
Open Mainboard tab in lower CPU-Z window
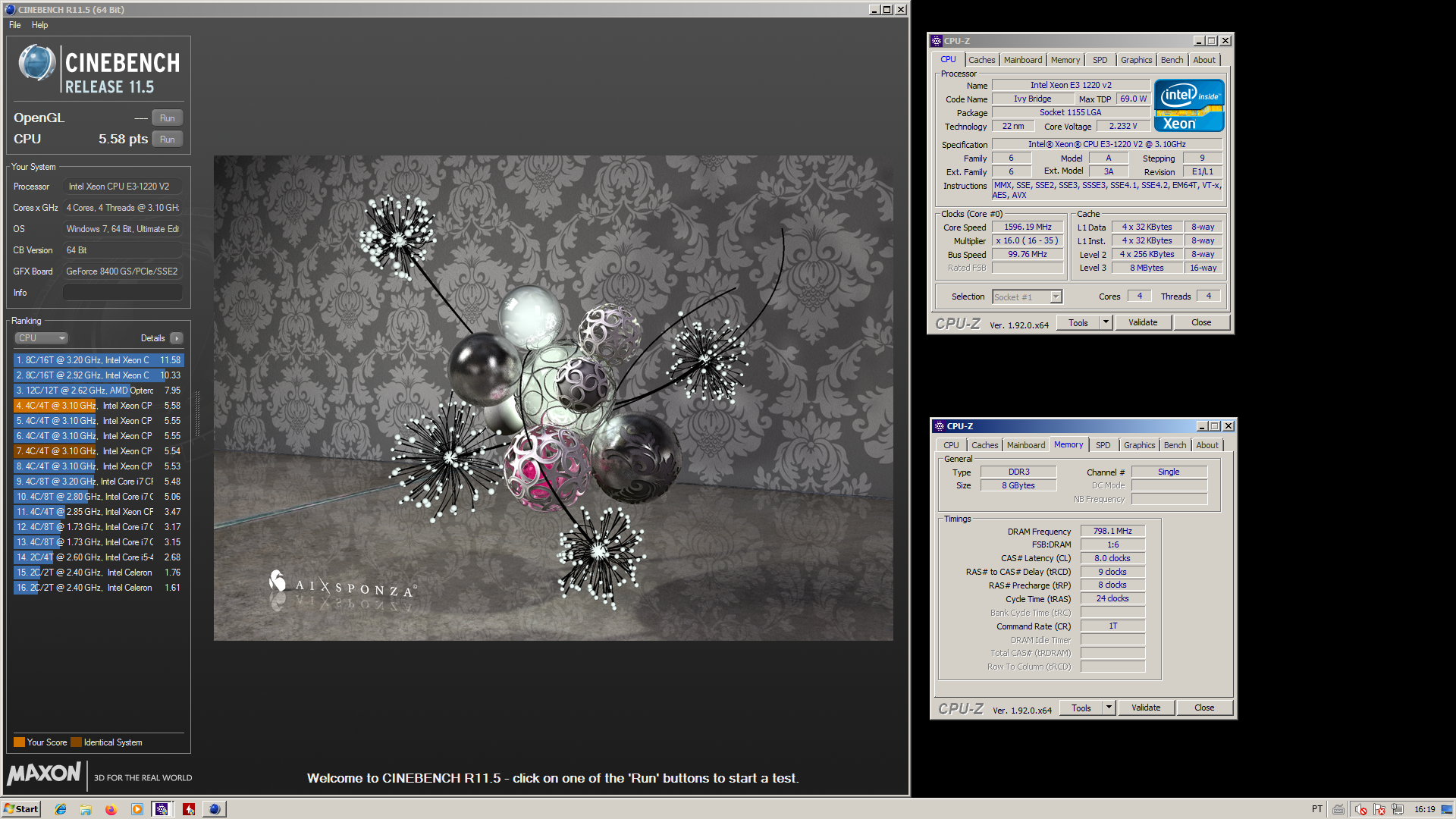click(x=1026, y=445)
